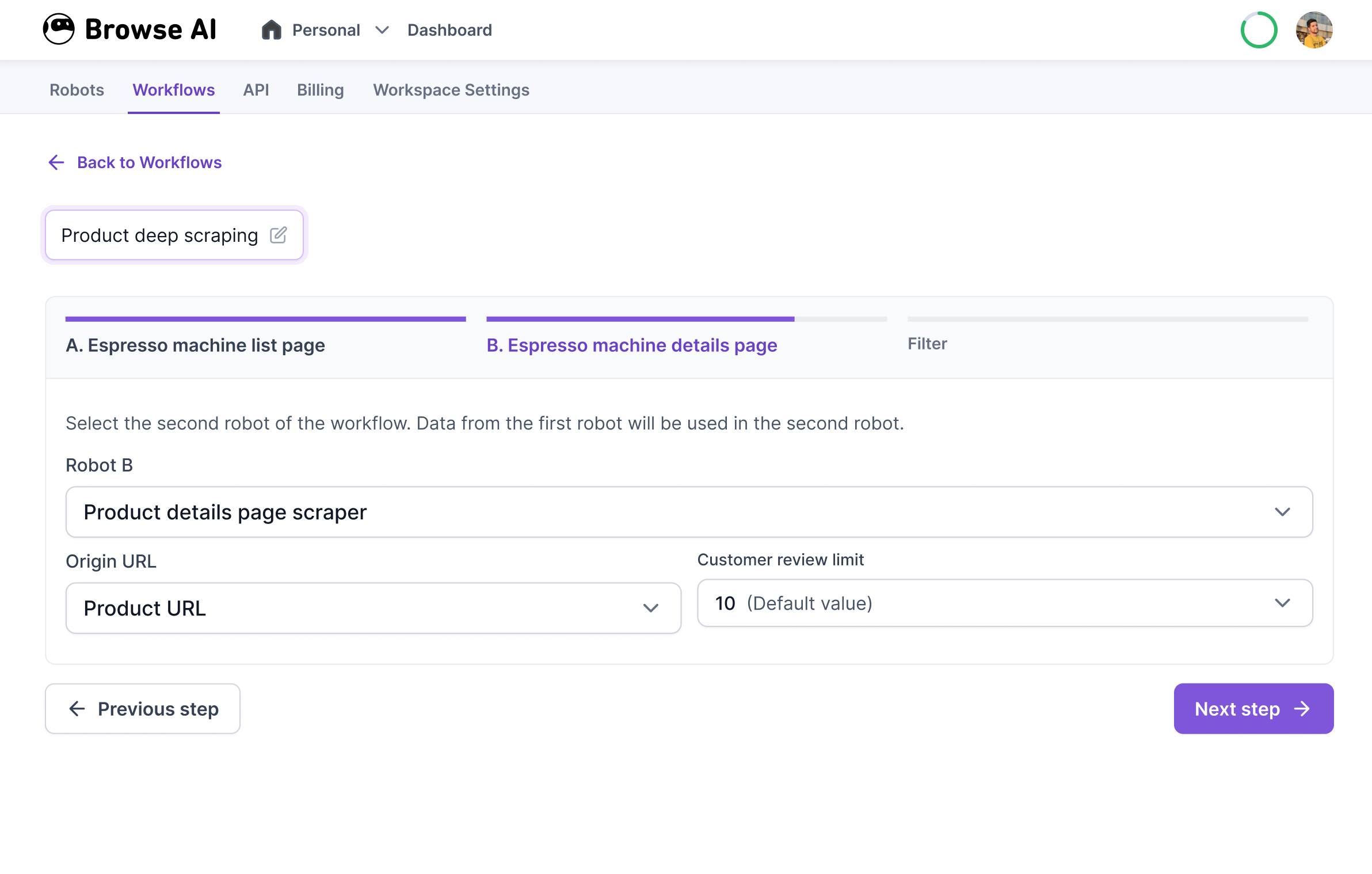Open the Dashboard link in header
Image resolution: width=1372 pixels, height=874 pixels.
[x=449, y=30]
